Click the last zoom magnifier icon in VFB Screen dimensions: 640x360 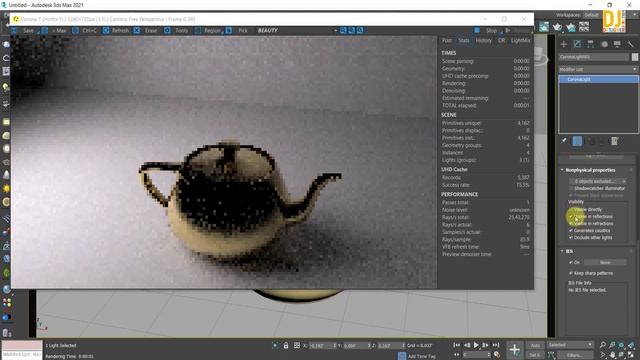pyautogui.click(x=360, y=31)
